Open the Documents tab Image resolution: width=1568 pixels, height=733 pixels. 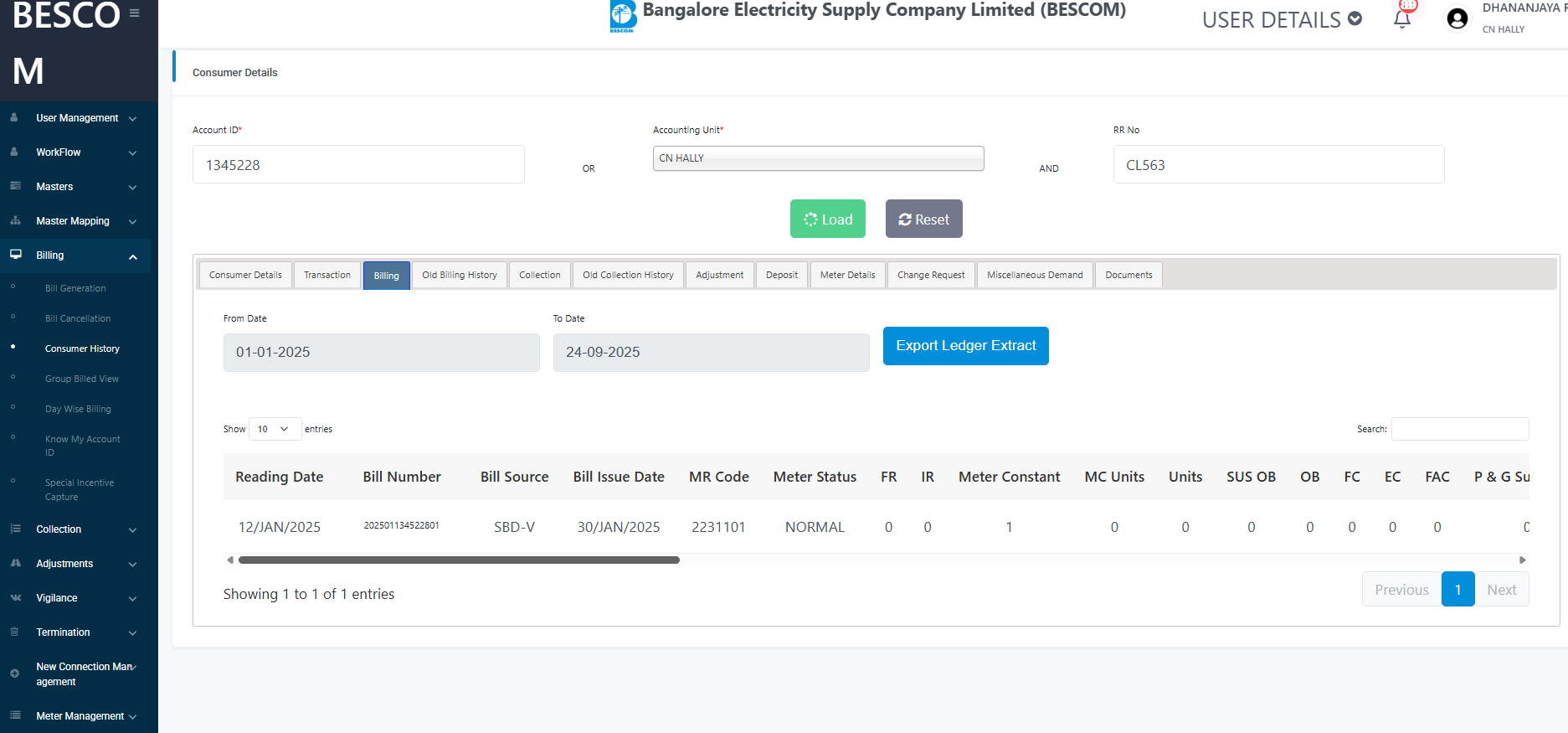point(1128,275)
